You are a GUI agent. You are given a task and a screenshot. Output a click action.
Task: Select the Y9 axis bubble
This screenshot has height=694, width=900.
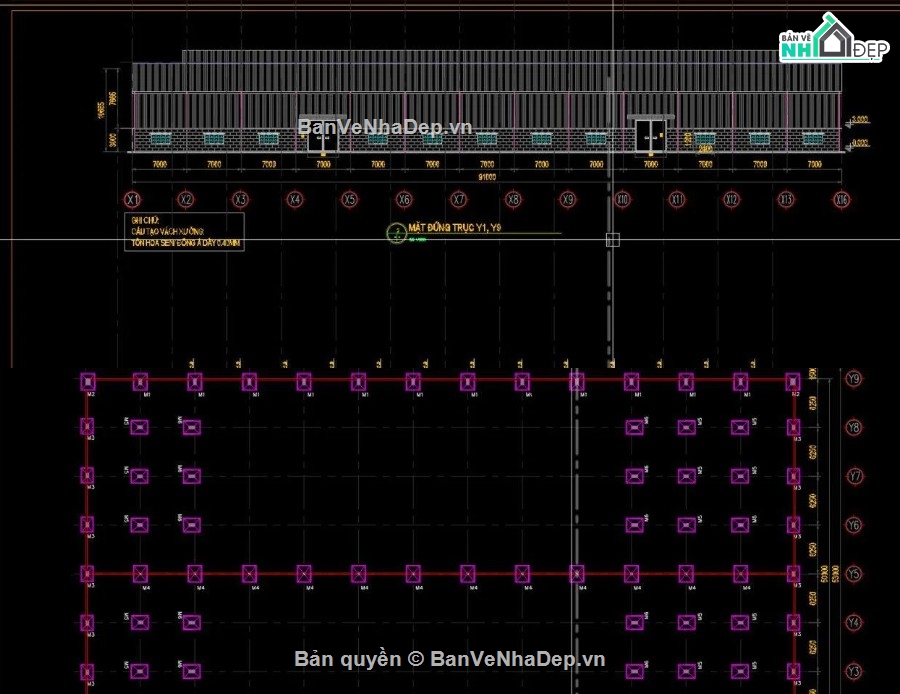point(854,379)
